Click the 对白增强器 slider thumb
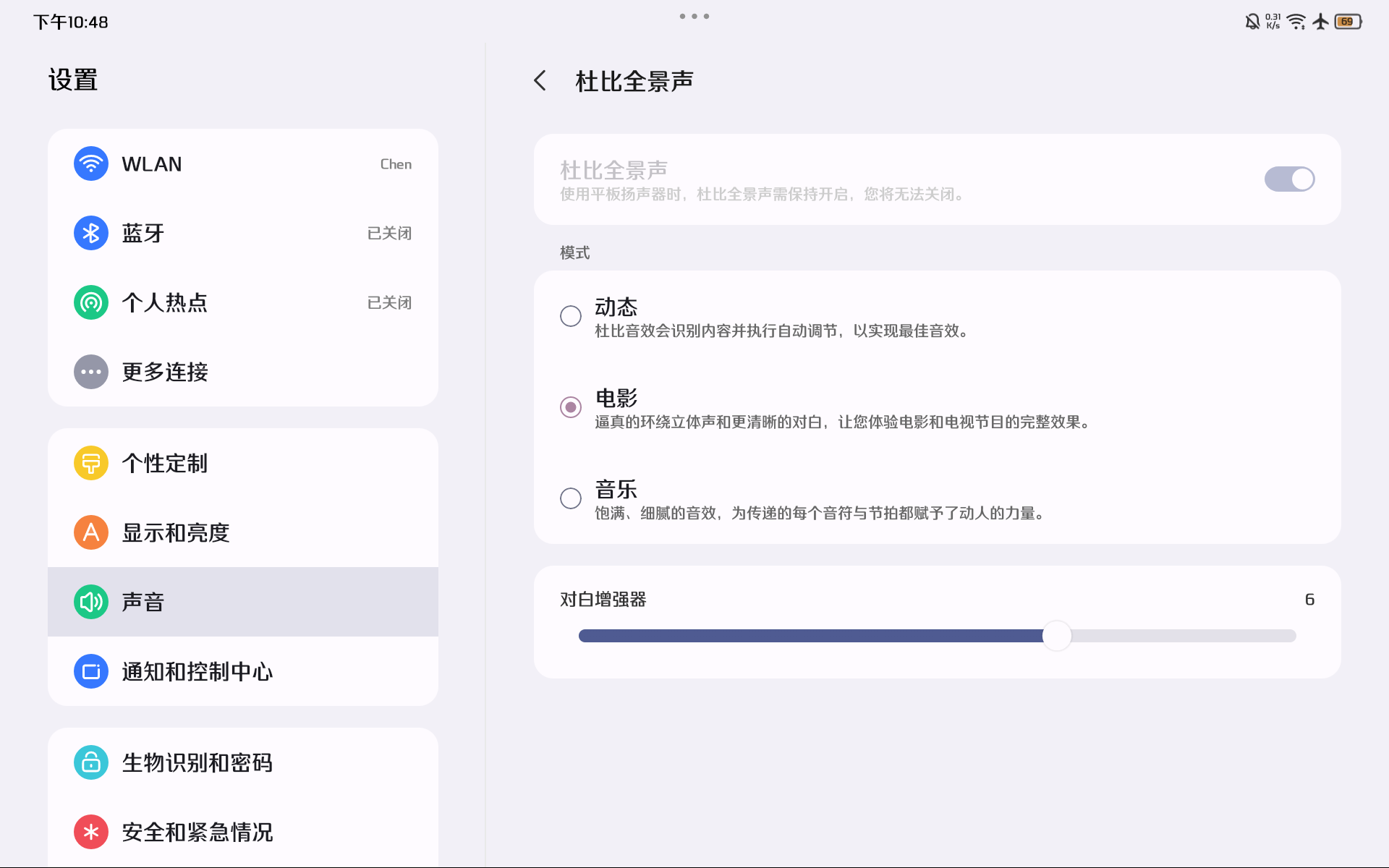Screen dimensions: 1389x868 (1057, 636)
